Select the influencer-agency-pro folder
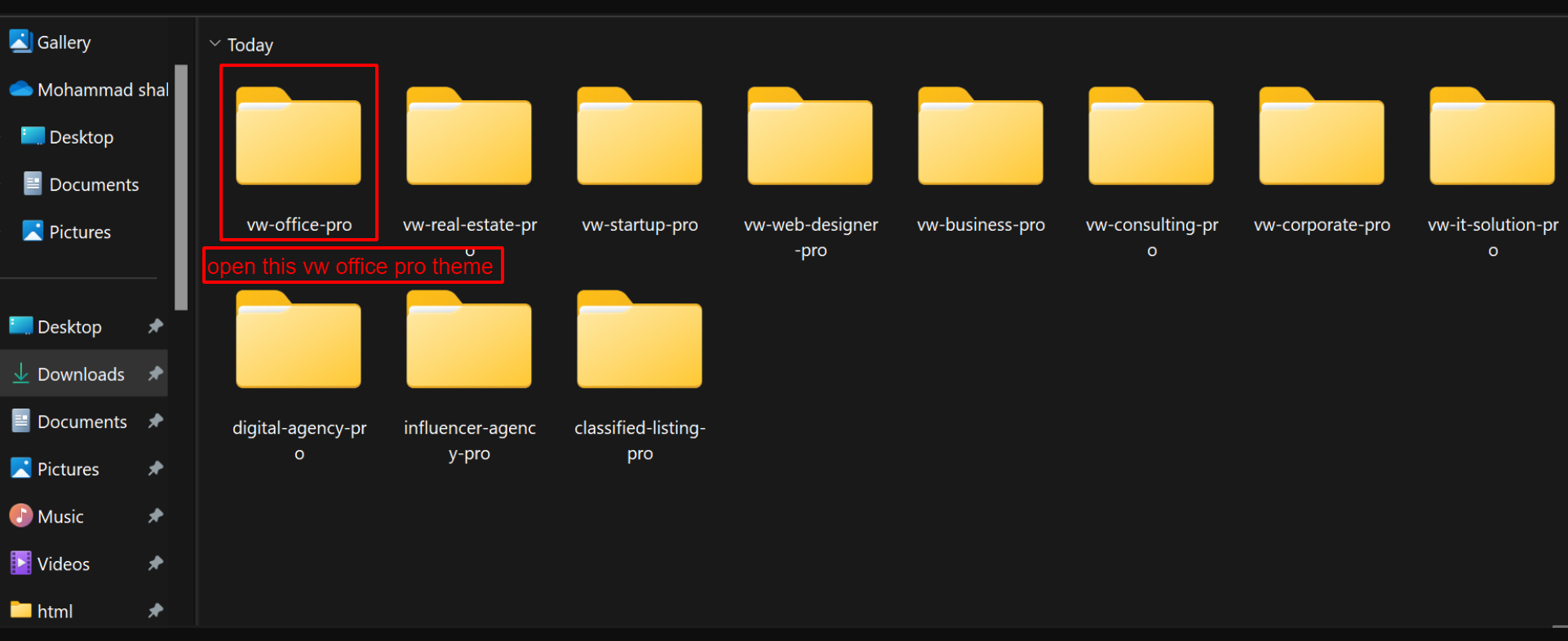This screenshot has width=1568, height=641. tap(469, 343)
